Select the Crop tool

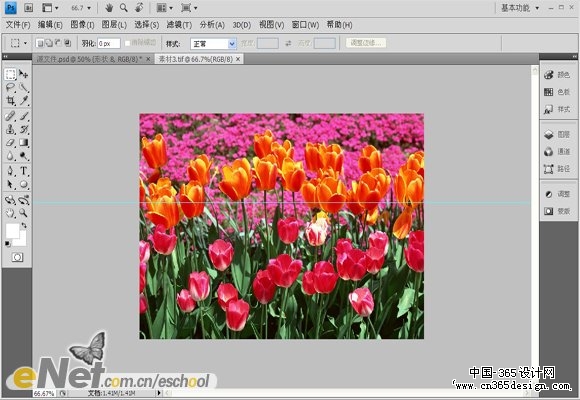[10, 100]
